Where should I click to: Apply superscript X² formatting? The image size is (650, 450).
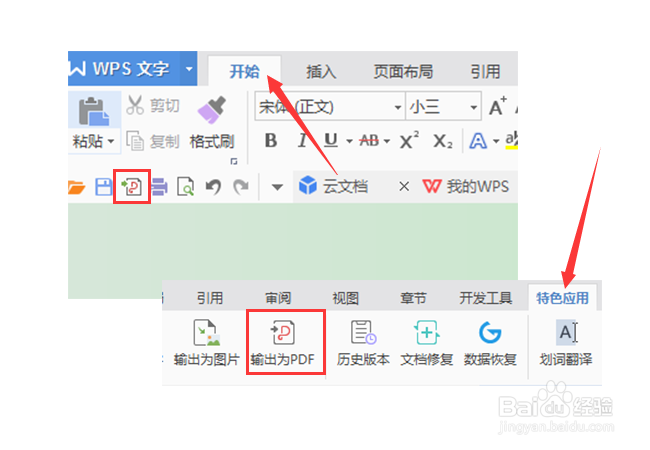point(409,140)
